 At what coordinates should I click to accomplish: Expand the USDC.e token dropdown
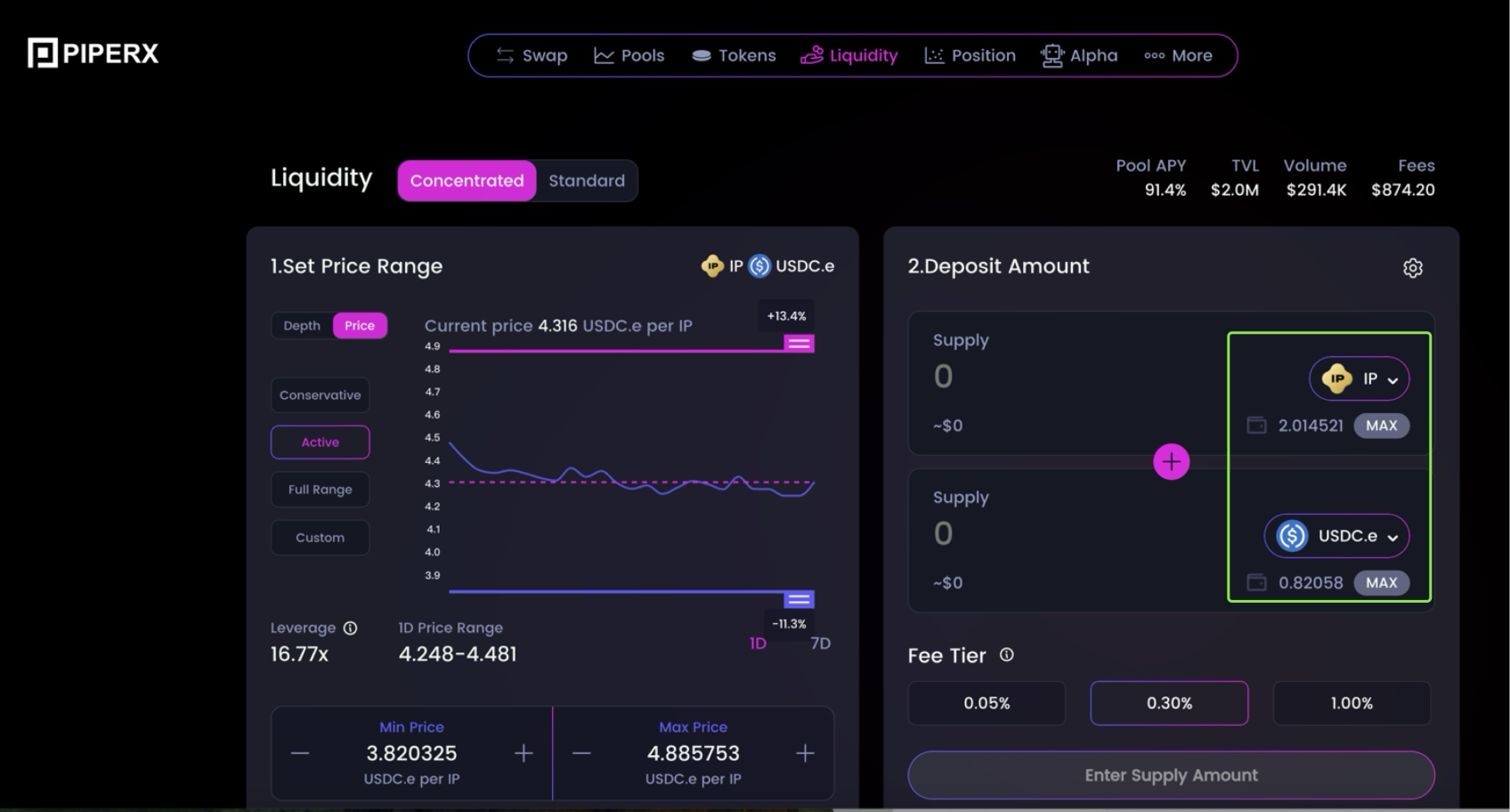(1336, 536)
